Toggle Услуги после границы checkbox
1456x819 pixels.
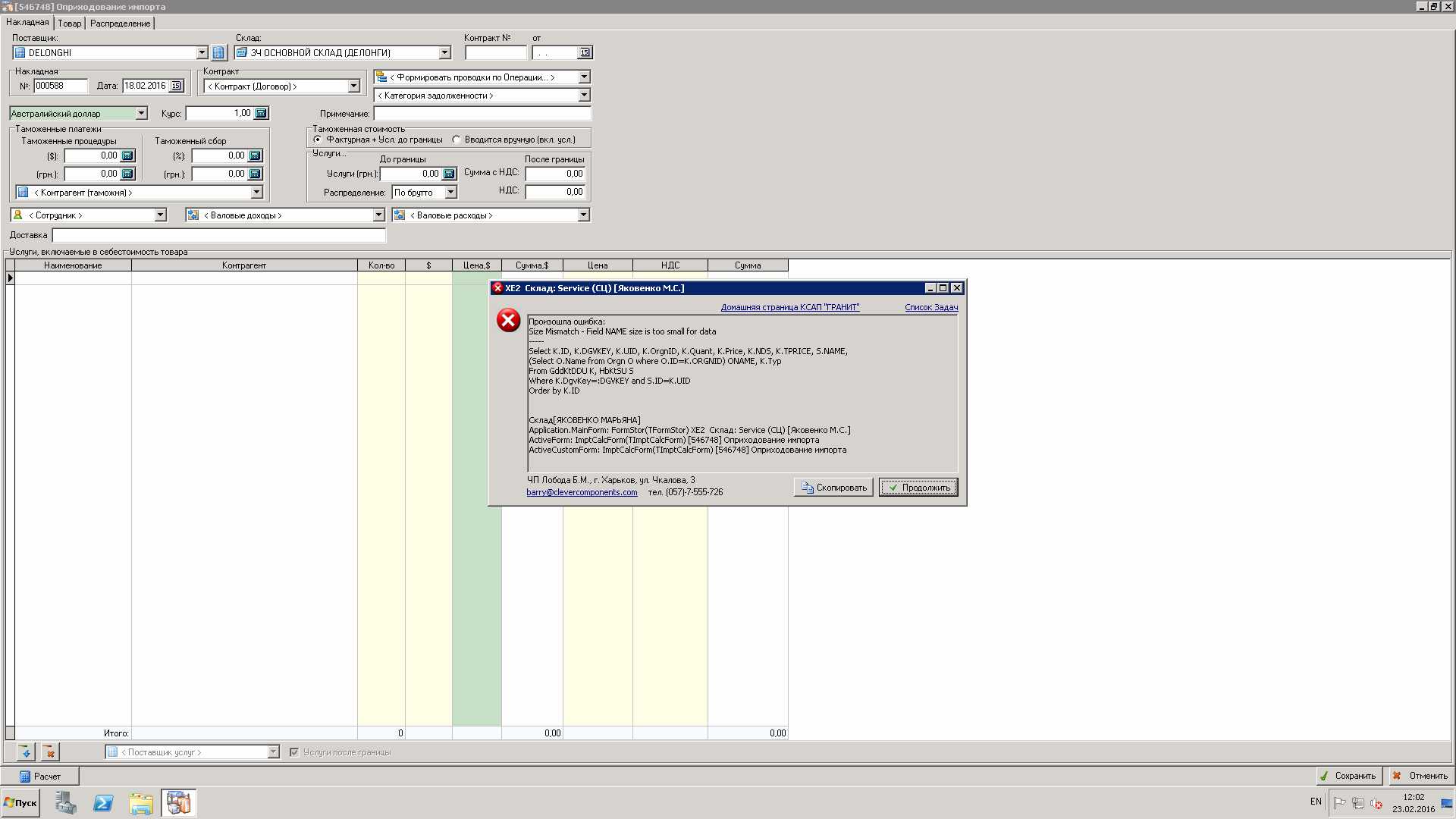tap(294, 752)
